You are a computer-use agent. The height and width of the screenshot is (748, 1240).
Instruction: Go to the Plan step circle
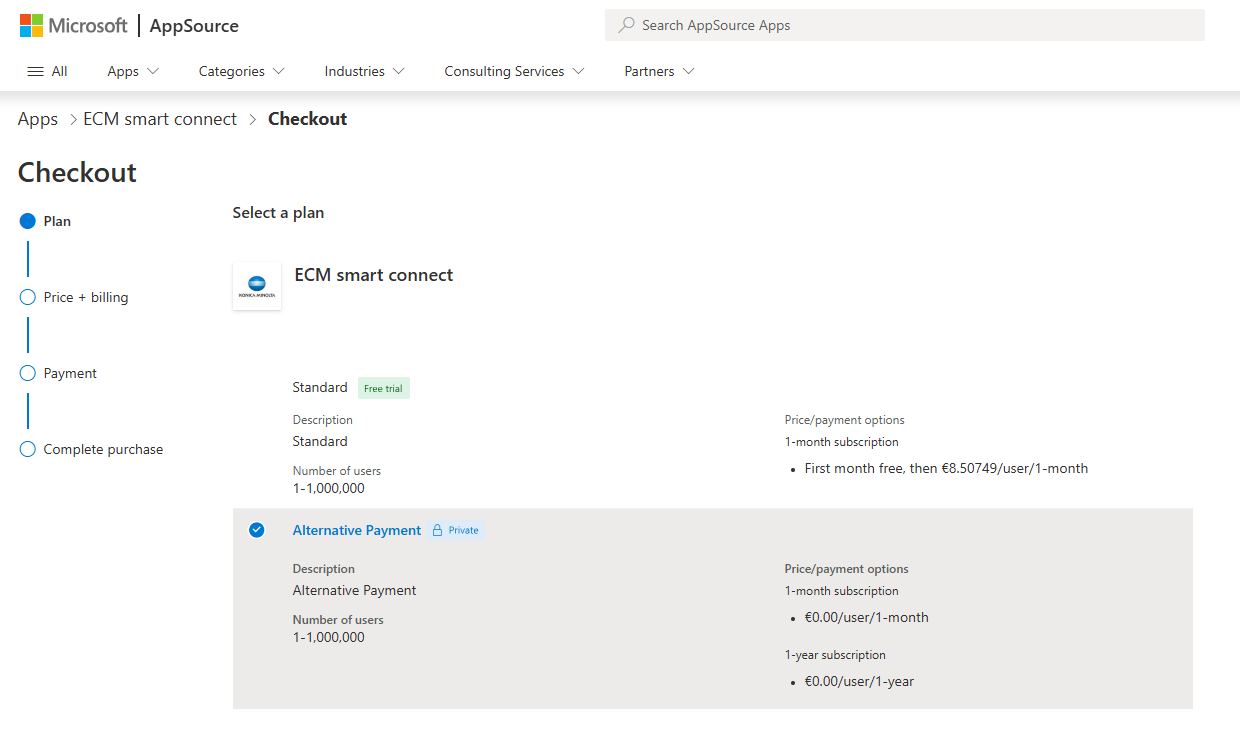[x=28, y=221]
